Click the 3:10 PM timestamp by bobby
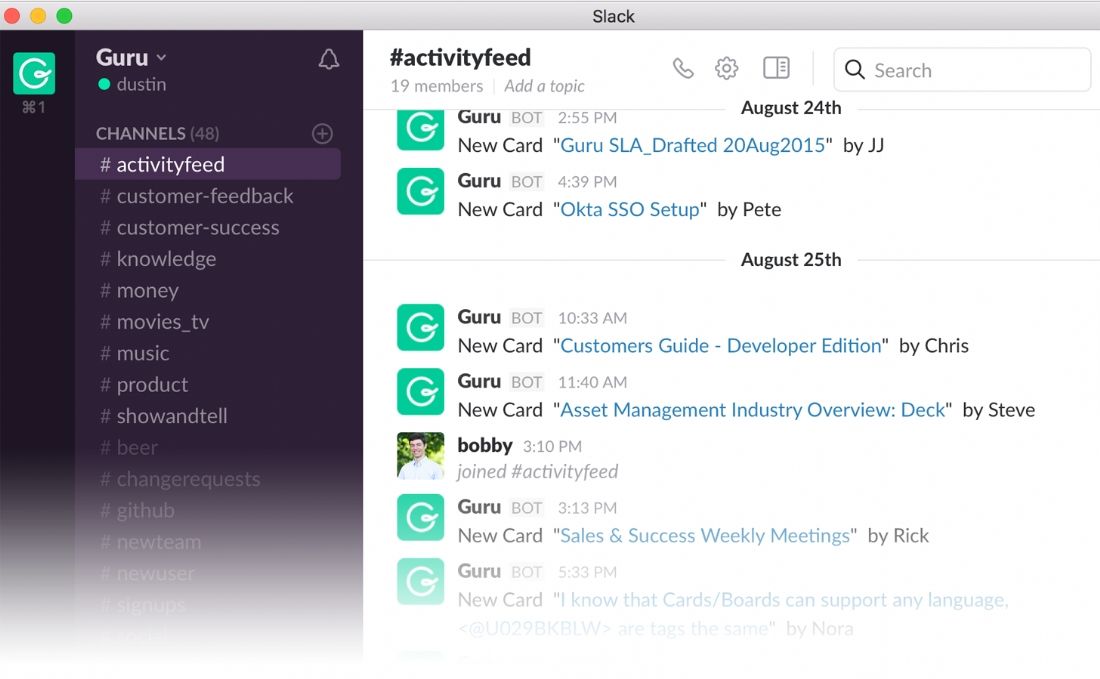This screenshot has height=679, width=1100. coord(552,446)
